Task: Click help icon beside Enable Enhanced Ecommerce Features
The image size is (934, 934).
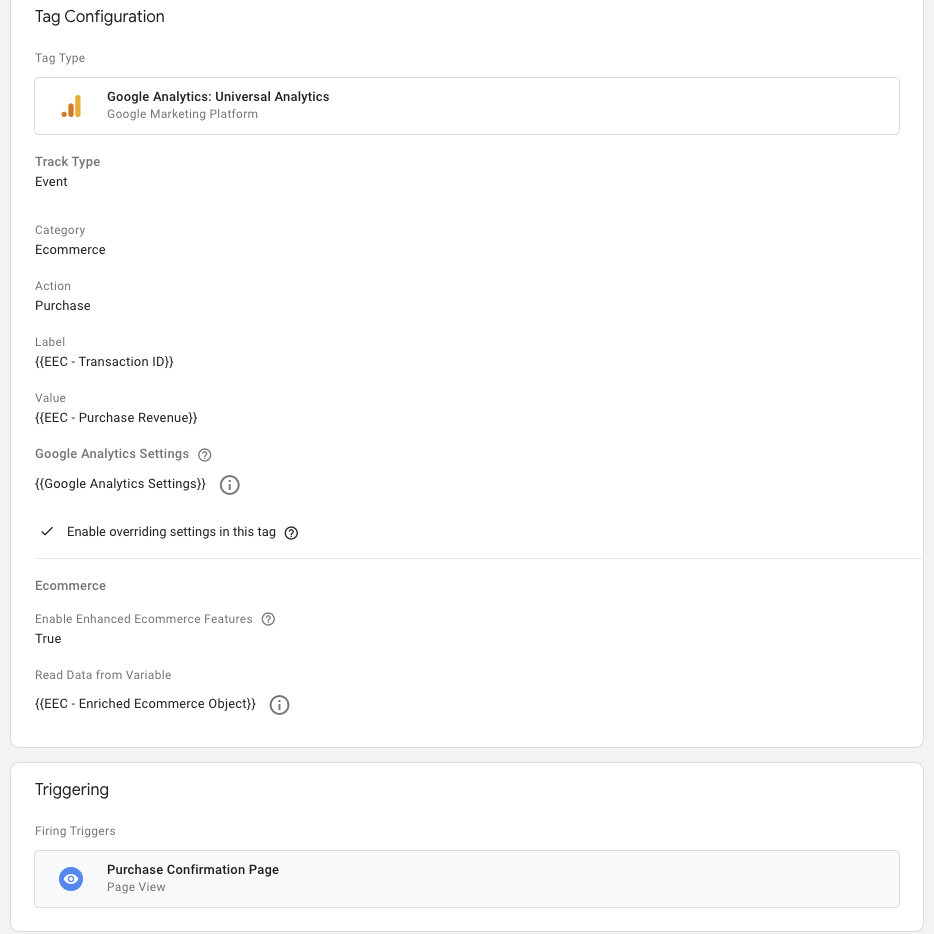Action: (x=268, y=619)
